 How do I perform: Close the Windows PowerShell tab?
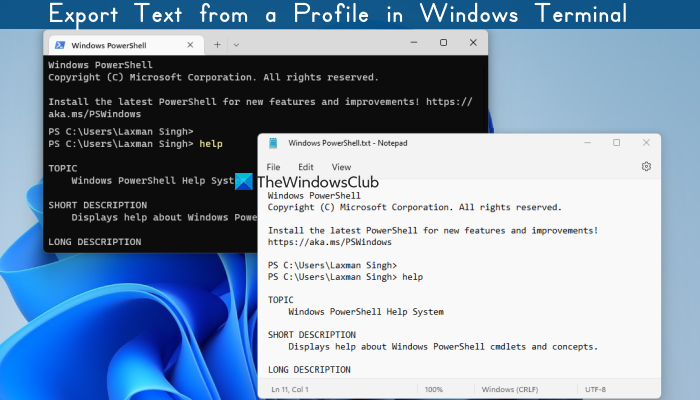(190, 45)
